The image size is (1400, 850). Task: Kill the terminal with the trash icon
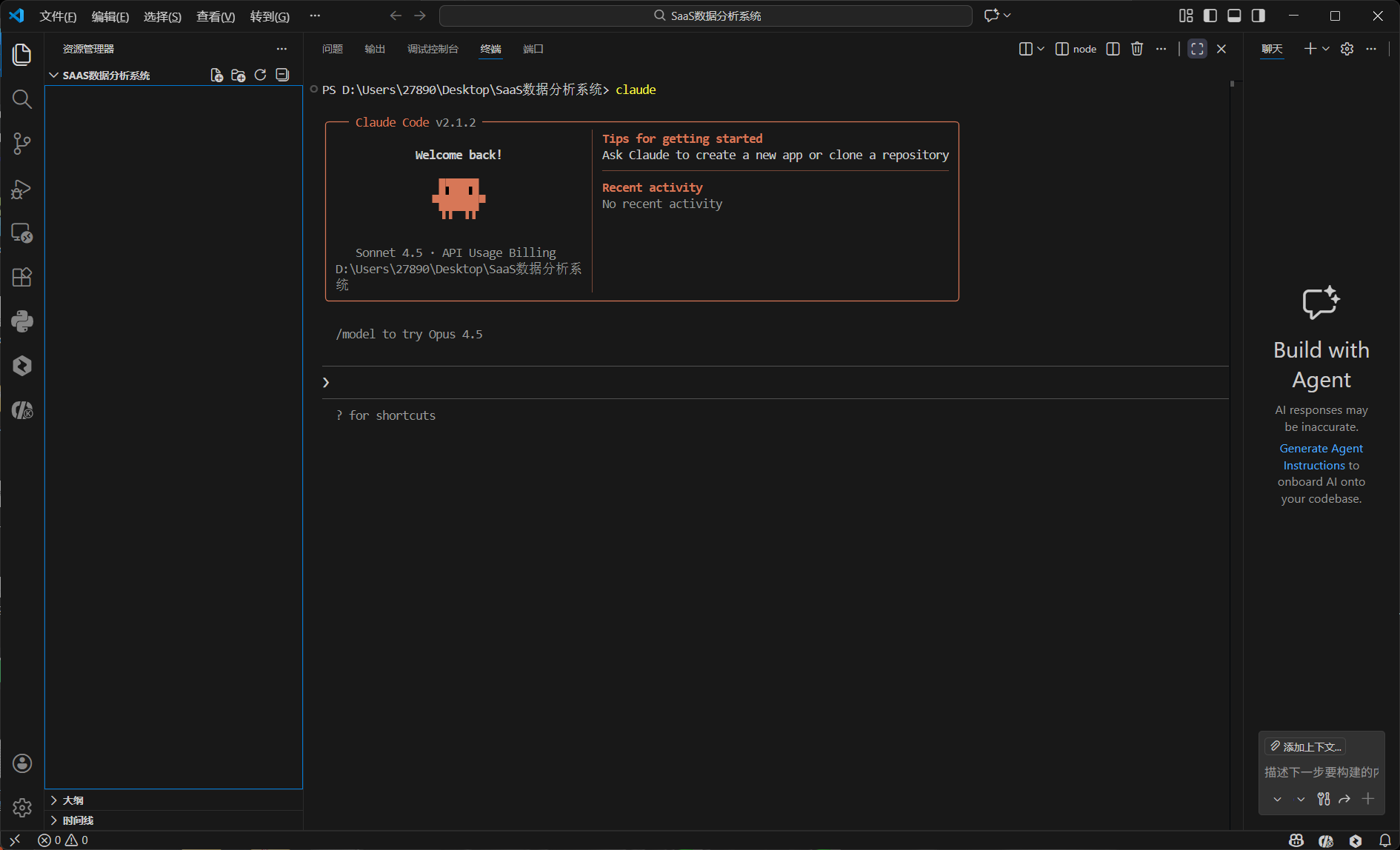point(1137,49)
